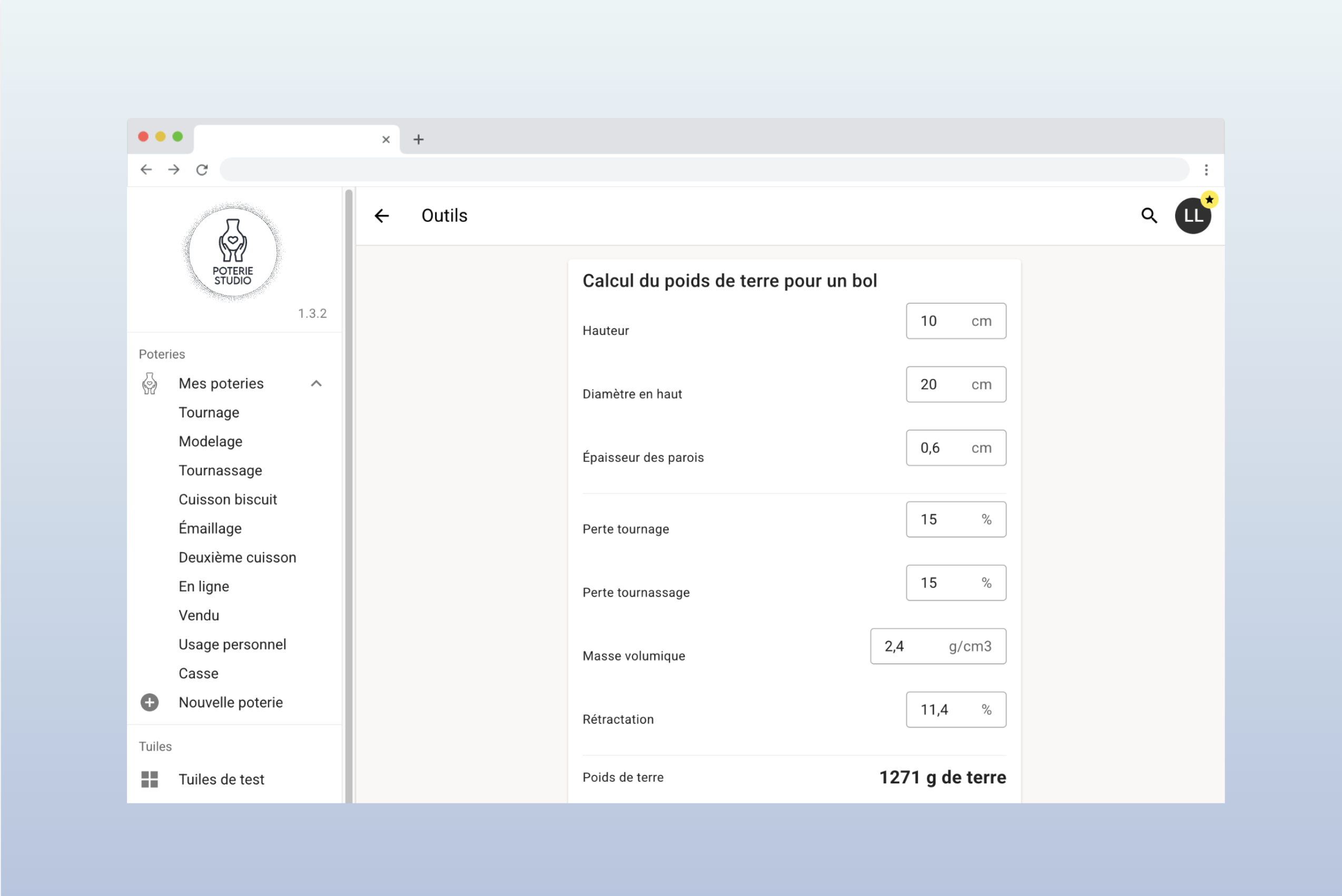Viewport: 1342px width, 896px height.
Task: Click the Poterie Studio logo
Action: 233,252
